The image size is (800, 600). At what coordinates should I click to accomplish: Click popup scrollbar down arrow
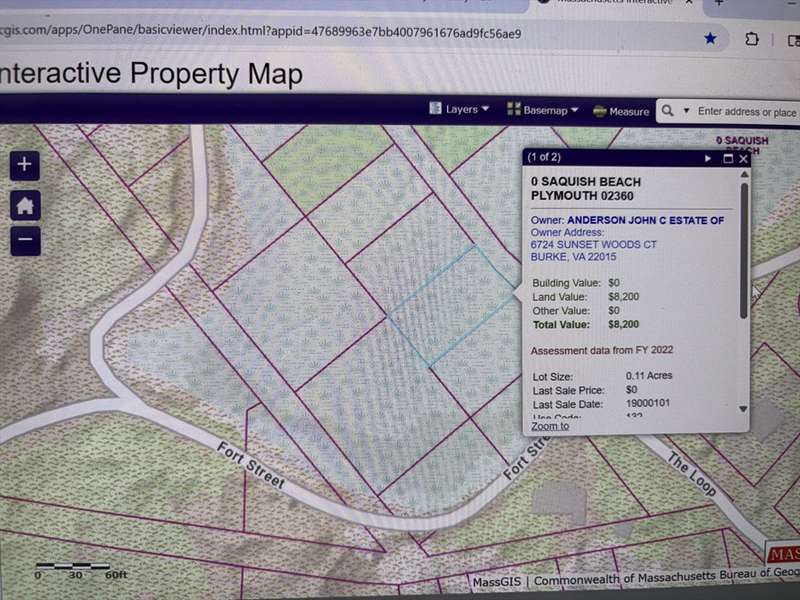742,409
